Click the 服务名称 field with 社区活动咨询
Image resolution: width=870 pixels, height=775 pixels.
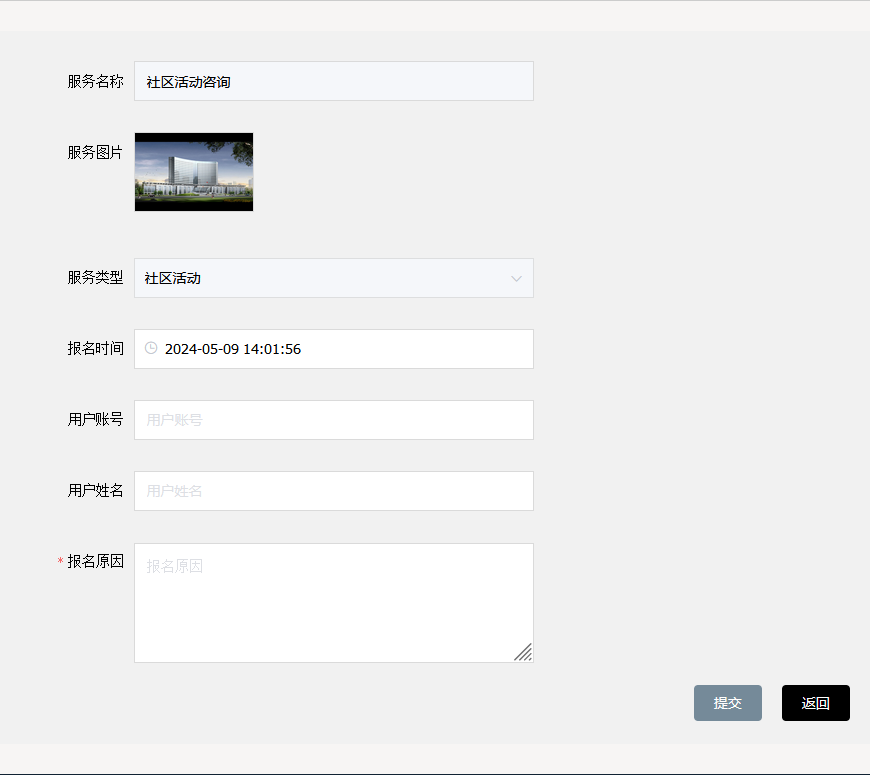pos(333,81)
